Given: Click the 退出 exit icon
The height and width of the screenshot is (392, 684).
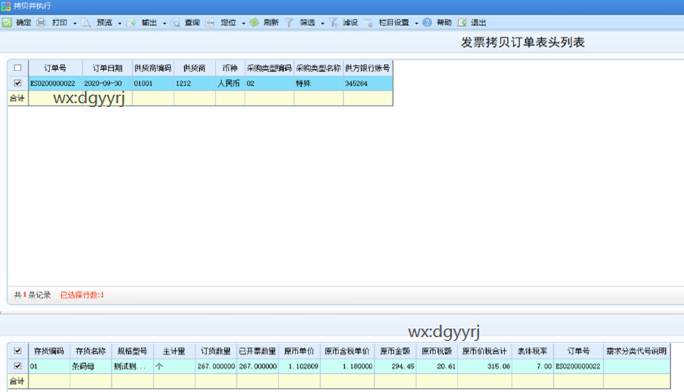Looking at the screenshot, I should (462, 22).
